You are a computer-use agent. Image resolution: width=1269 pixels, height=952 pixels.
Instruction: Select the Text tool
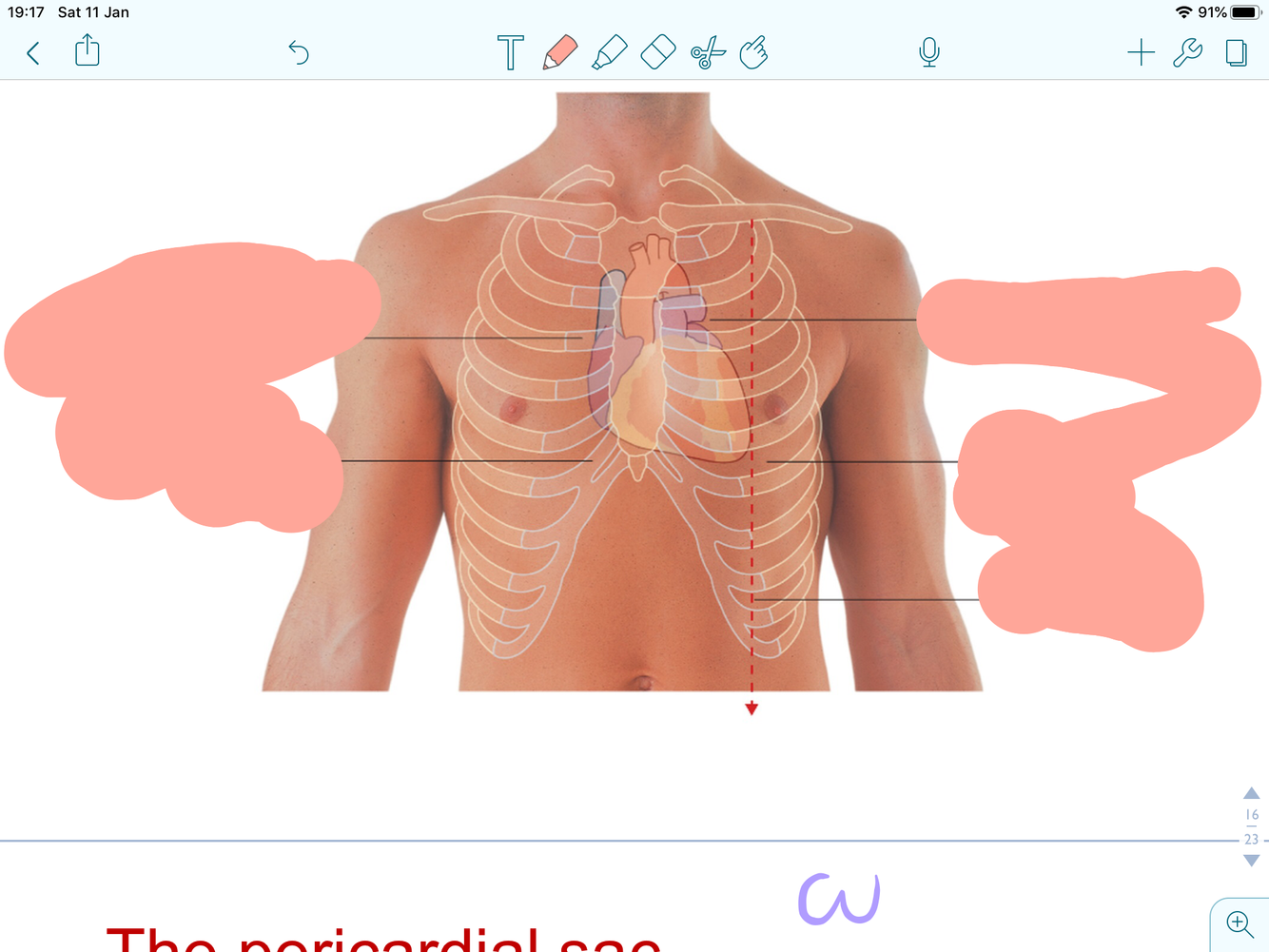click(511, 52)
